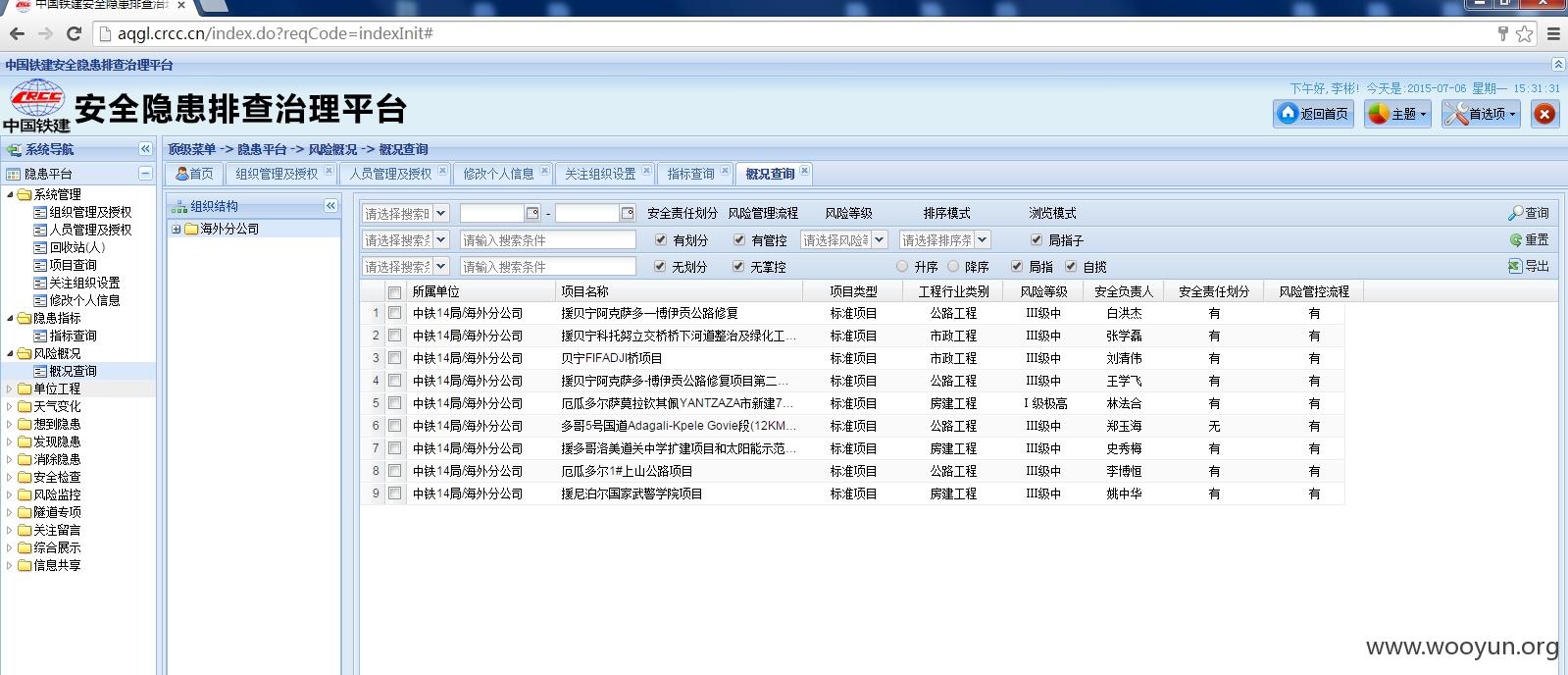The image size is (1568, 675).
Task: Switch to the 首页 tab
Action: pyautogui.click(x=194, y=174)
